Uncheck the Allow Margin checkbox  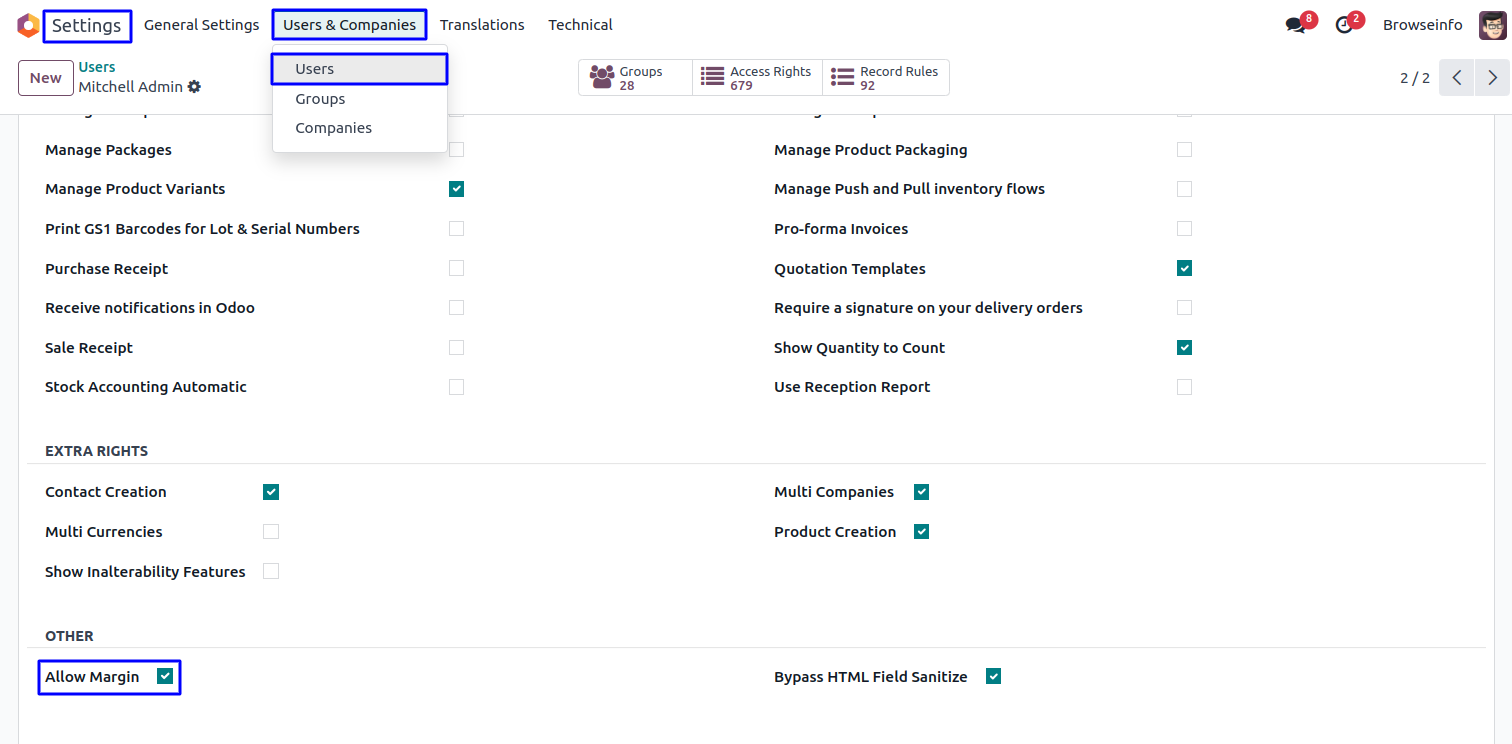pyautogui.click(x=165, y=677)
